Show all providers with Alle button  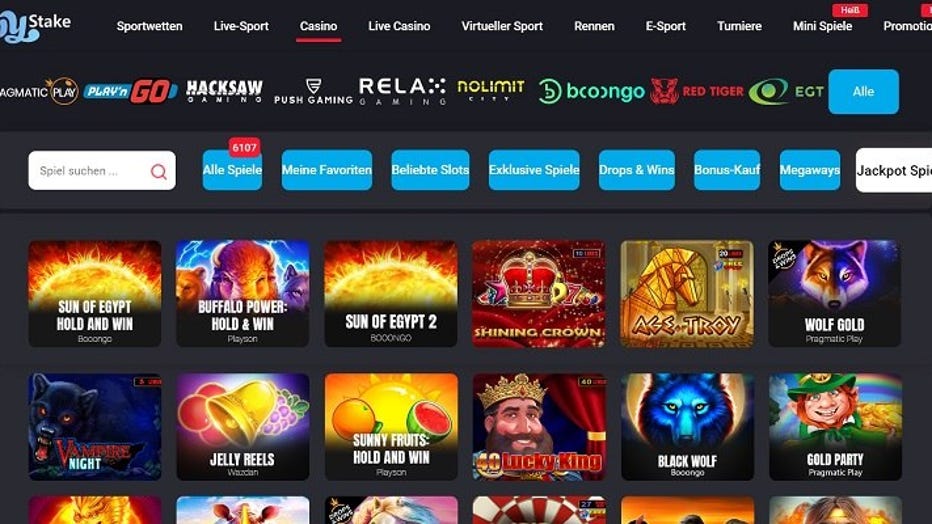(x=863, y=91)
